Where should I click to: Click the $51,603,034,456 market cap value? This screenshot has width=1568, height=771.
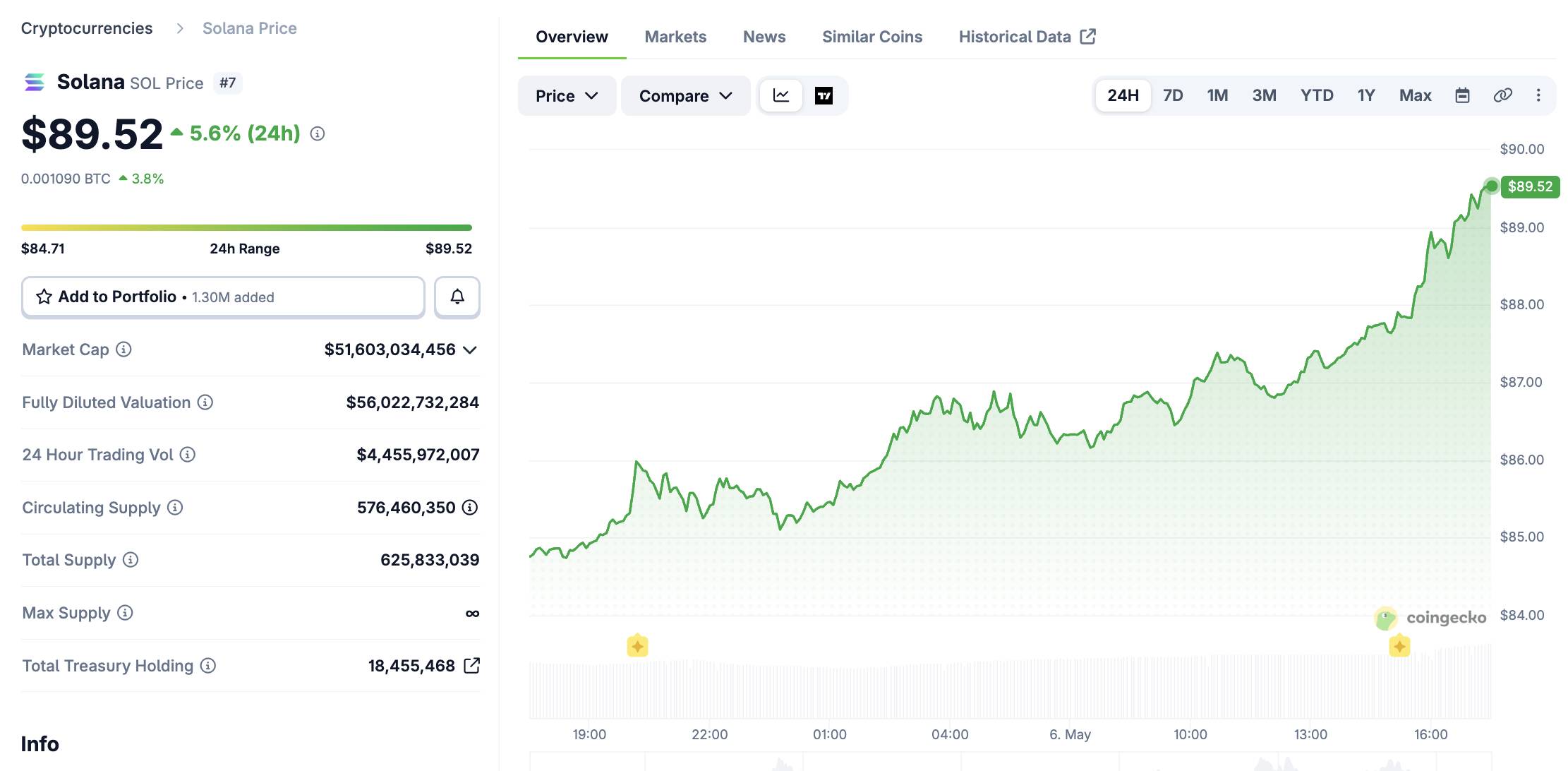click(x=390, y=349)
